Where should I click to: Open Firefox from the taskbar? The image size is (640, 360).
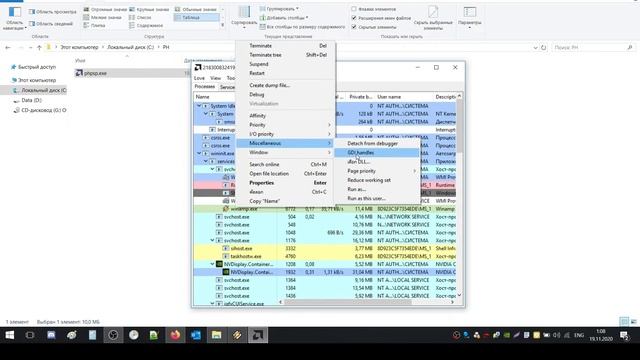pos(175,335)
